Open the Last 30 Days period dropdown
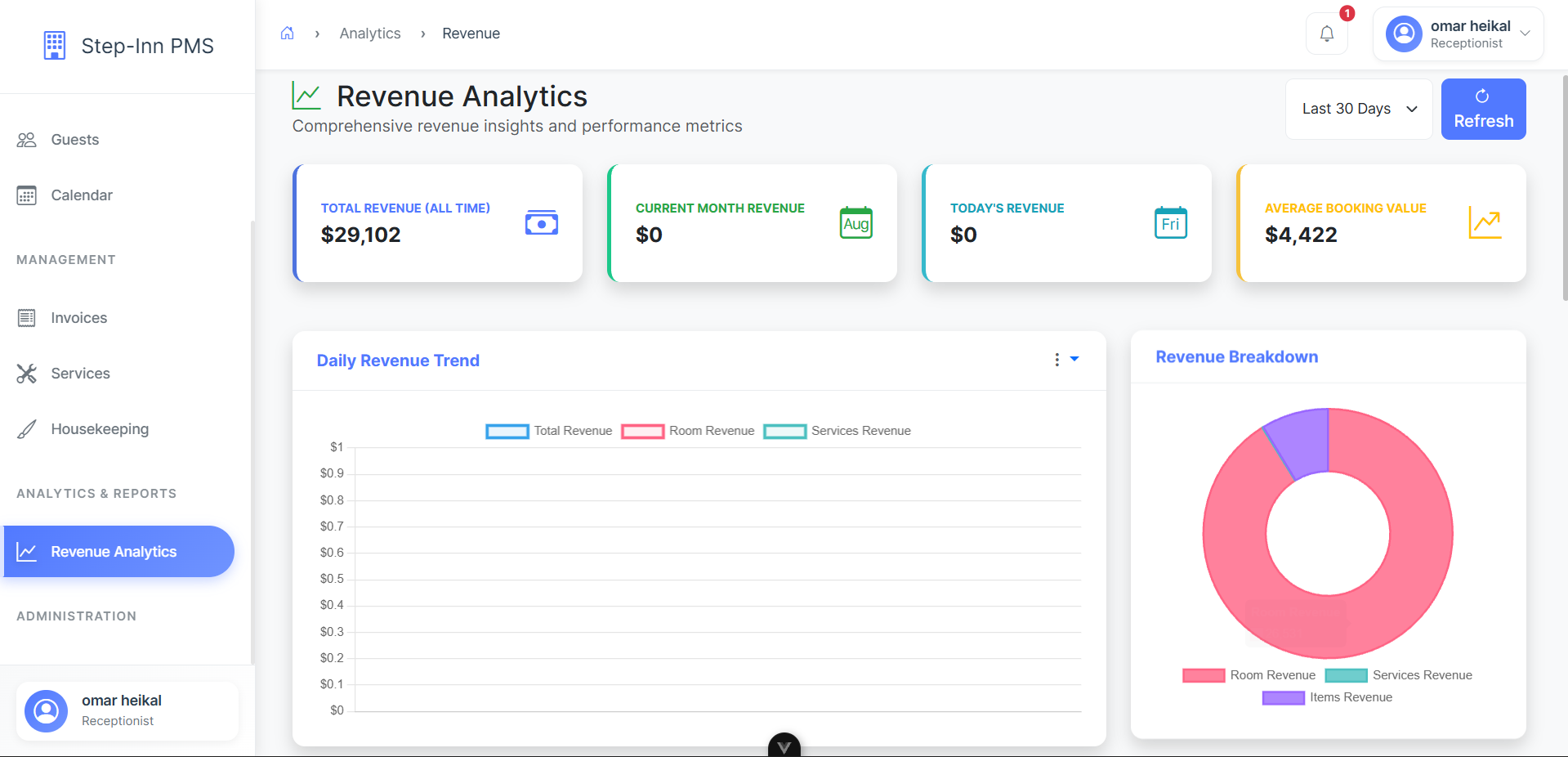The image size is (1568, 757). pos(1358,109)
